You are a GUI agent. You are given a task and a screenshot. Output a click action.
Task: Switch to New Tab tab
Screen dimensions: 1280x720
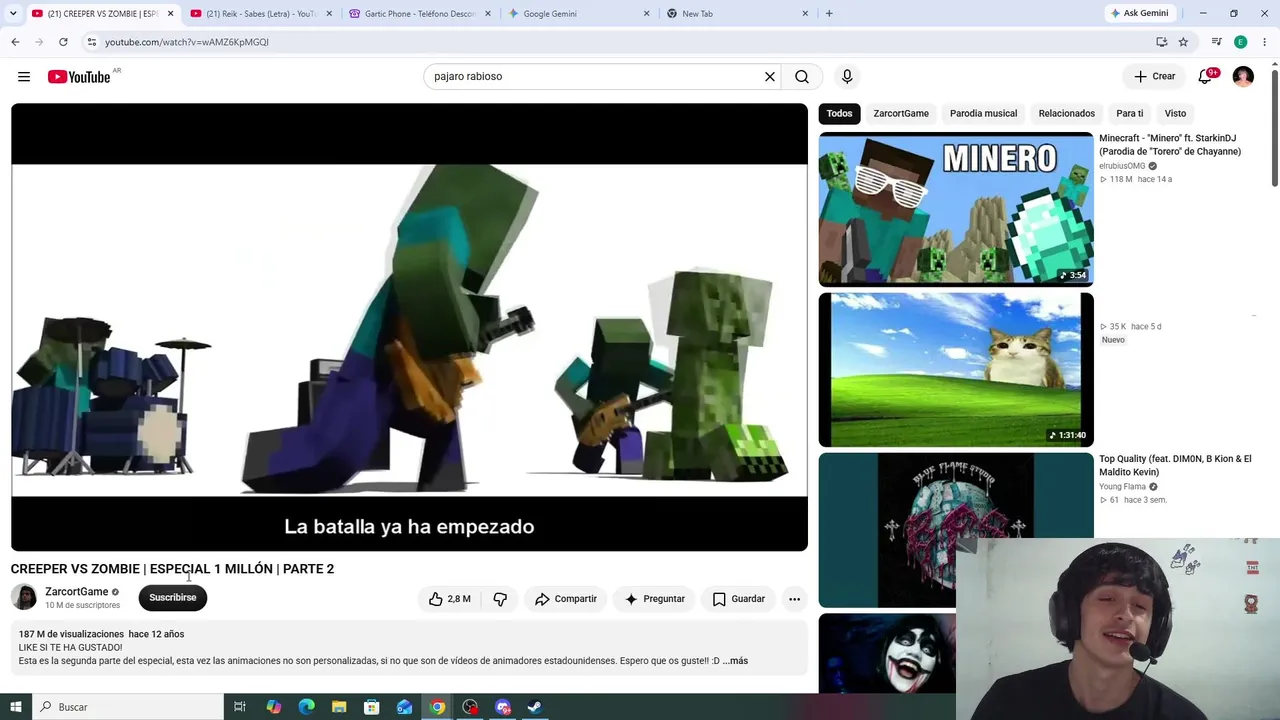coord(737,14)
